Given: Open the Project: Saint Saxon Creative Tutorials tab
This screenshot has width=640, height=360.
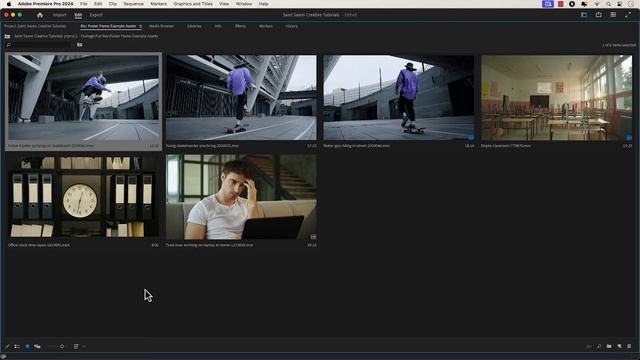Looking at the screenshot, I should (x=35, y=26).
